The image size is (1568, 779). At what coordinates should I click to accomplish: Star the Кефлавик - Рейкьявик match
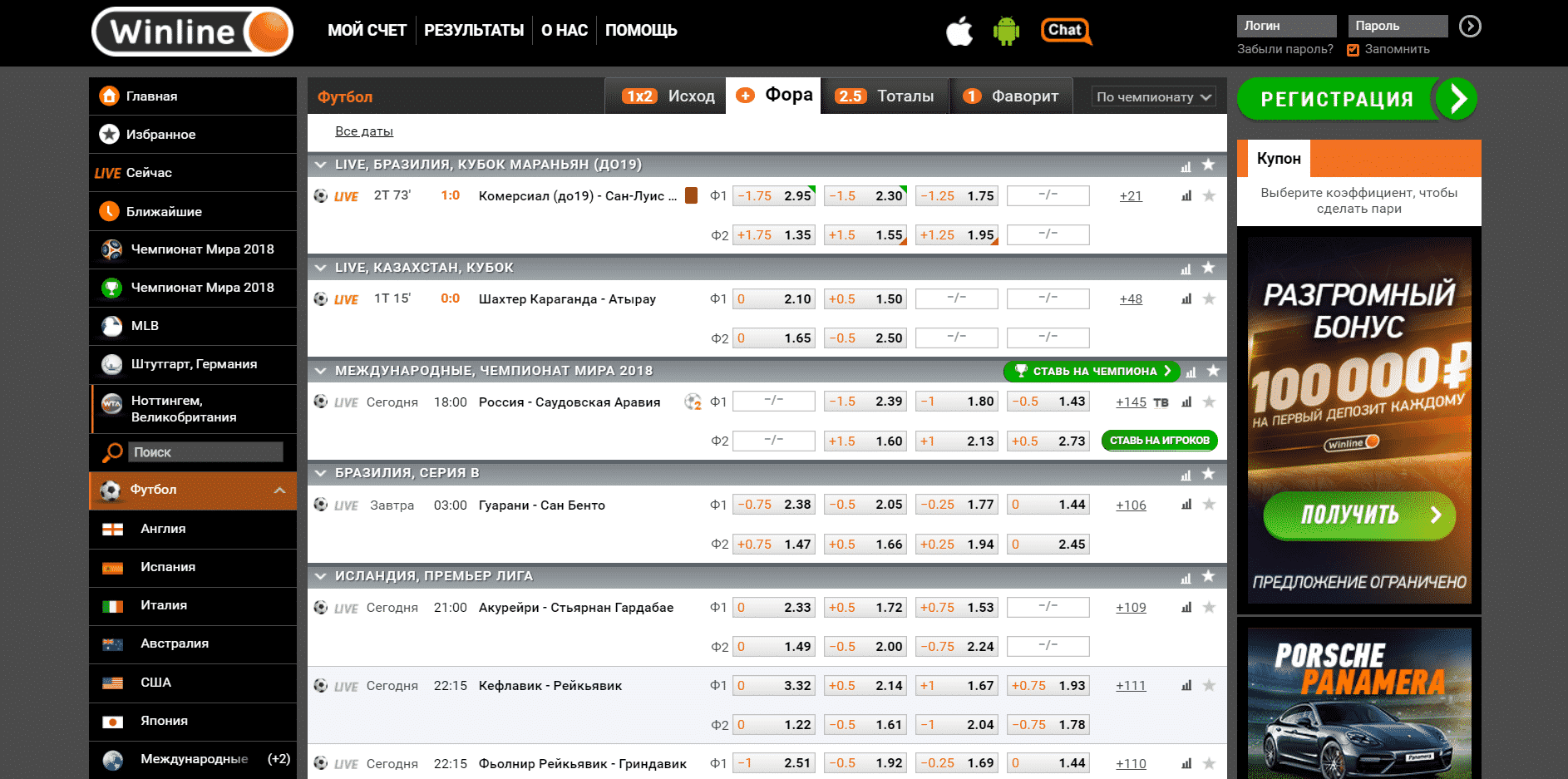(x=1210, y=686)
